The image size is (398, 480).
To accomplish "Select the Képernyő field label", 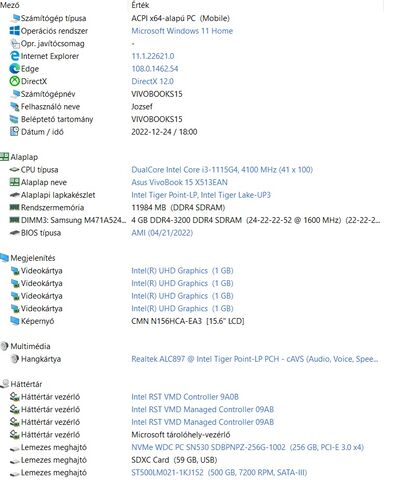I will pos(37,321).
